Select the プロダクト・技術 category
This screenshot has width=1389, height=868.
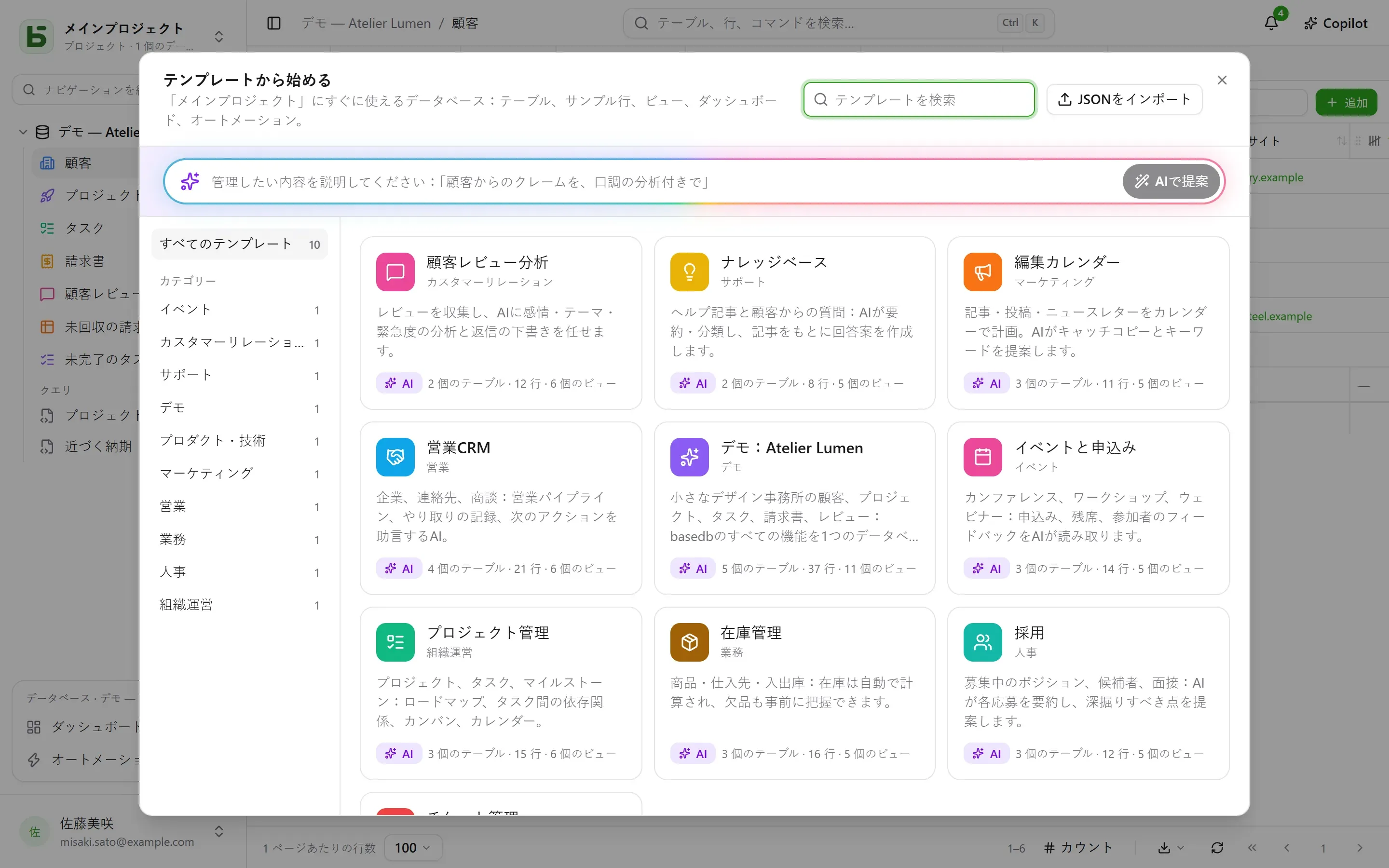click(x=239, y=441)
